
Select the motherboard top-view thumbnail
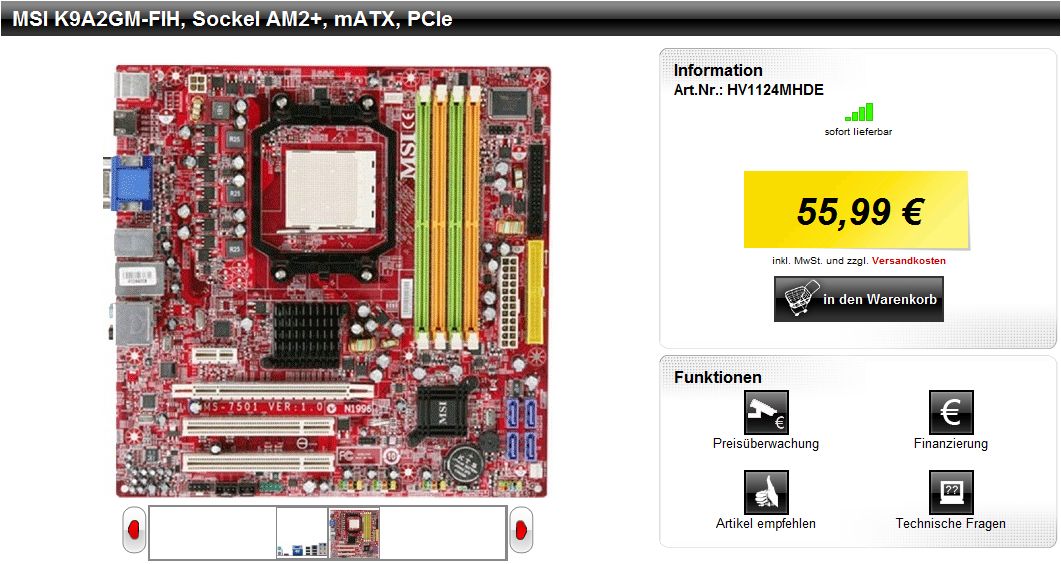(x=355, y=534)
